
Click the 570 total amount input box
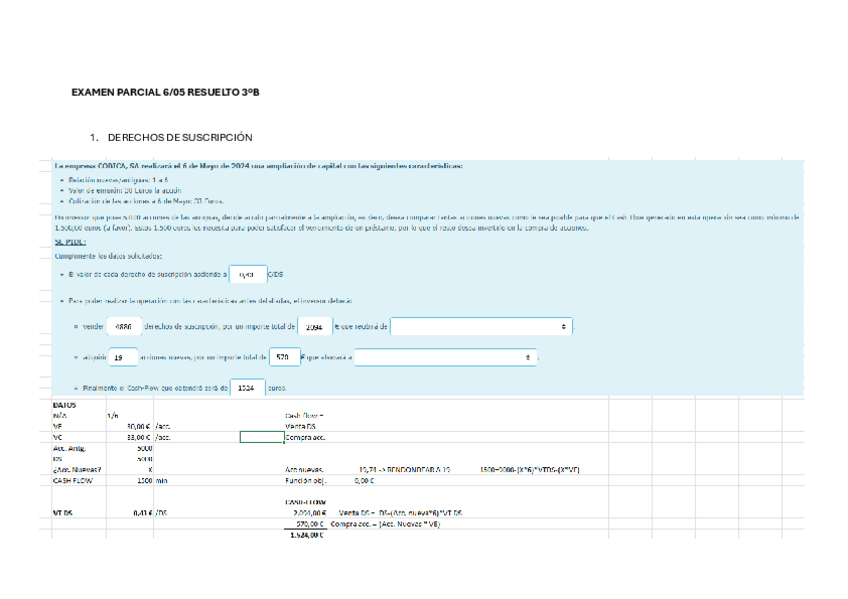pyautogui.click(x=284, y=357)
